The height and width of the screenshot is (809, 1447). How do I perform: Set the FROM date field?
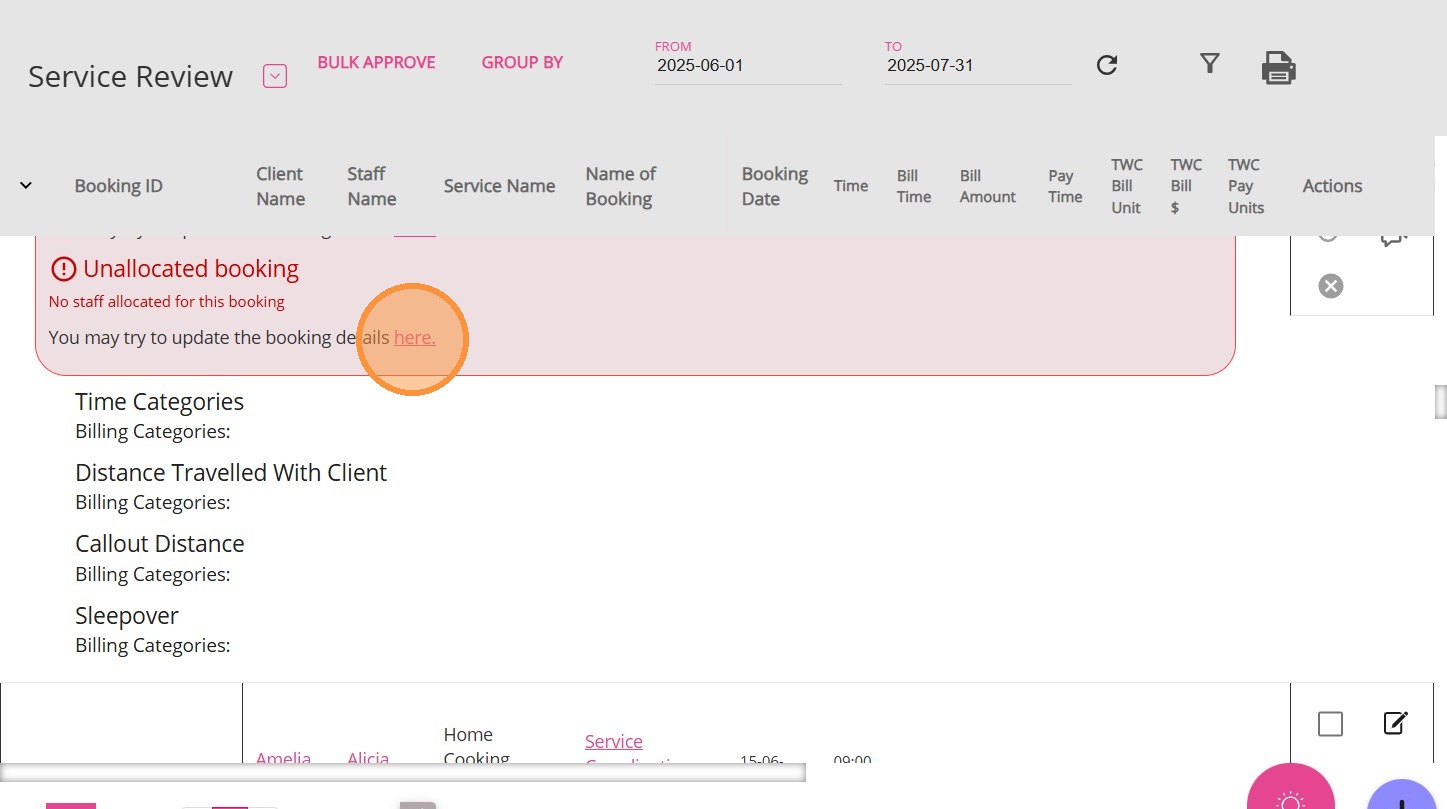pos(748,66)
